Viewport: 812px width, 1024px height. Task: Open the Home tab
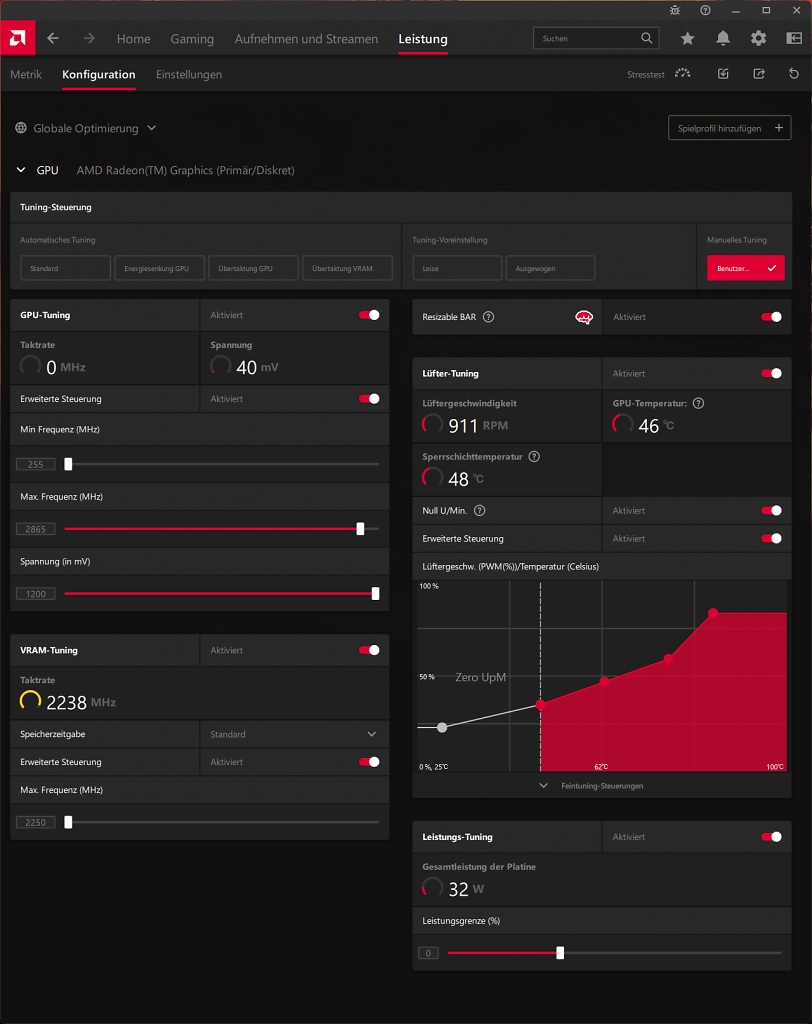pos(133,39)
